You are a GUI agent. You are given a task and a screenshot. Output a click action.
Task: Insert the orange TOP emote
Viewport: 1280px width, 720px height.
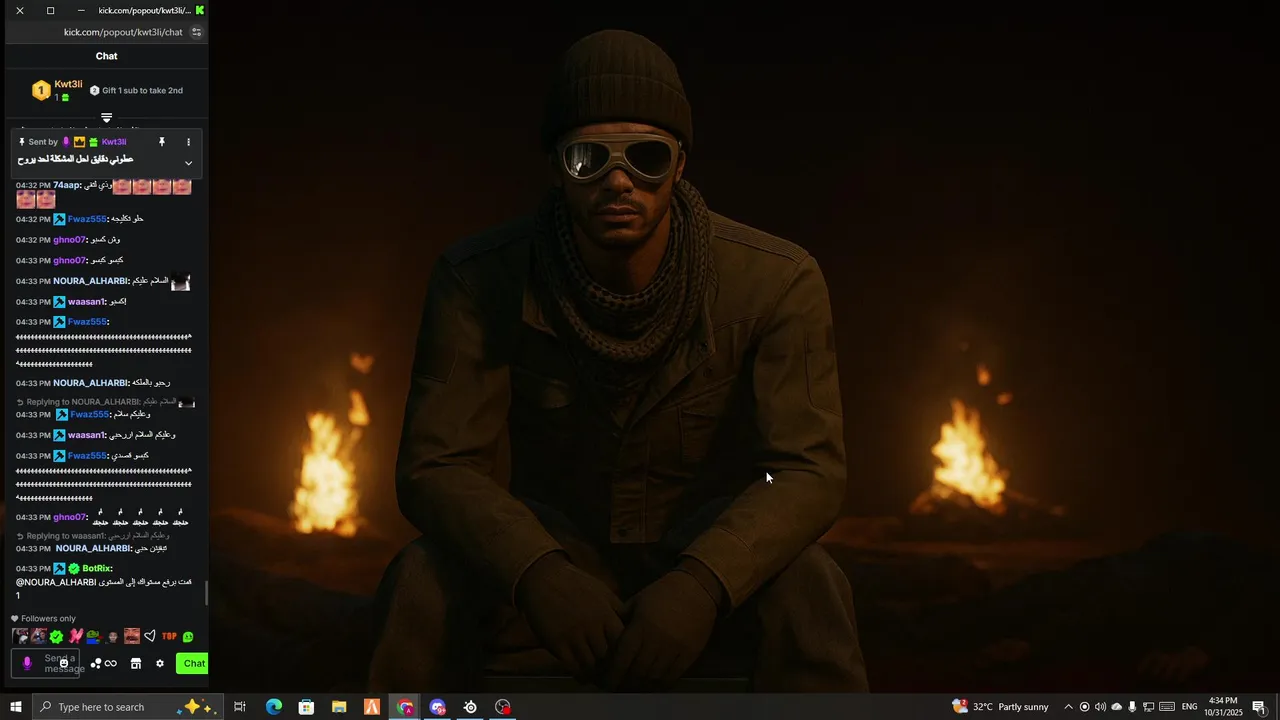(169, 636)
